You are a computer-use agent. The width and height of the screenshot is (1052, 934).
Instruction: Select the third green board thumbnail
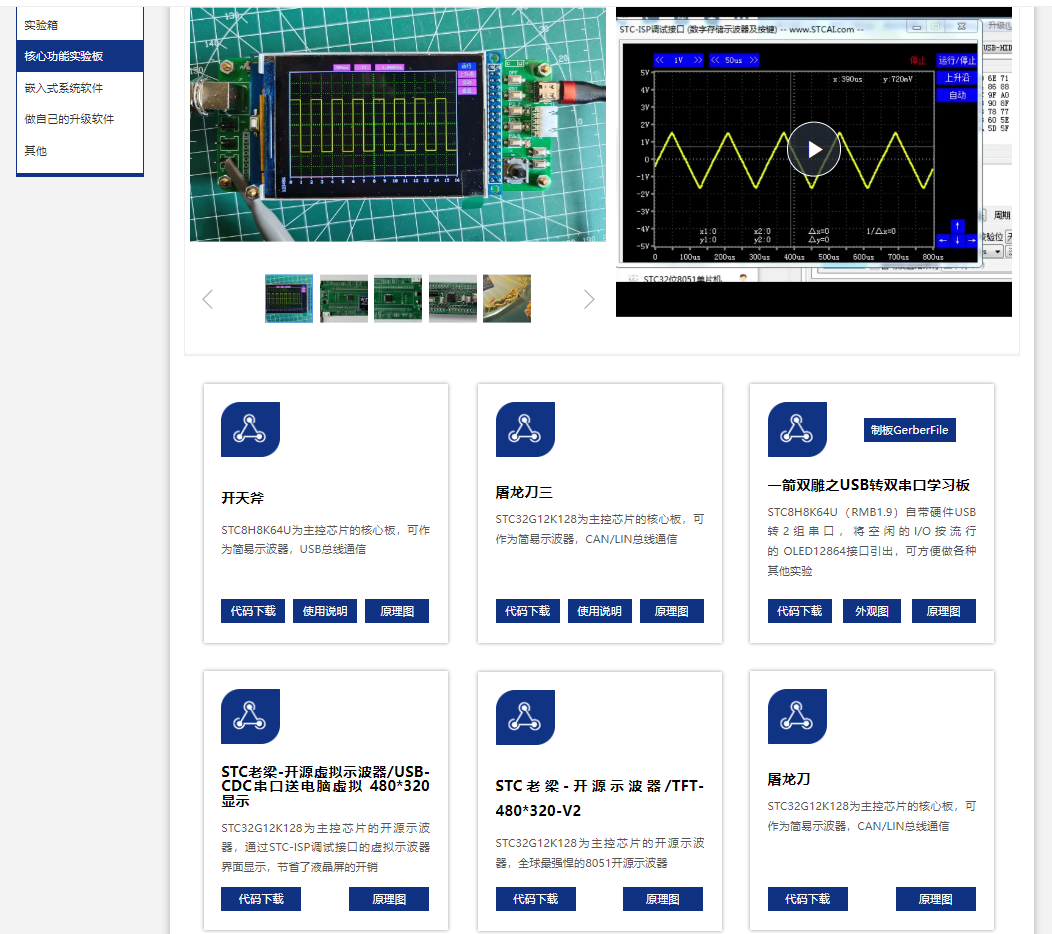pyautogui.click(x=398, y=299)
